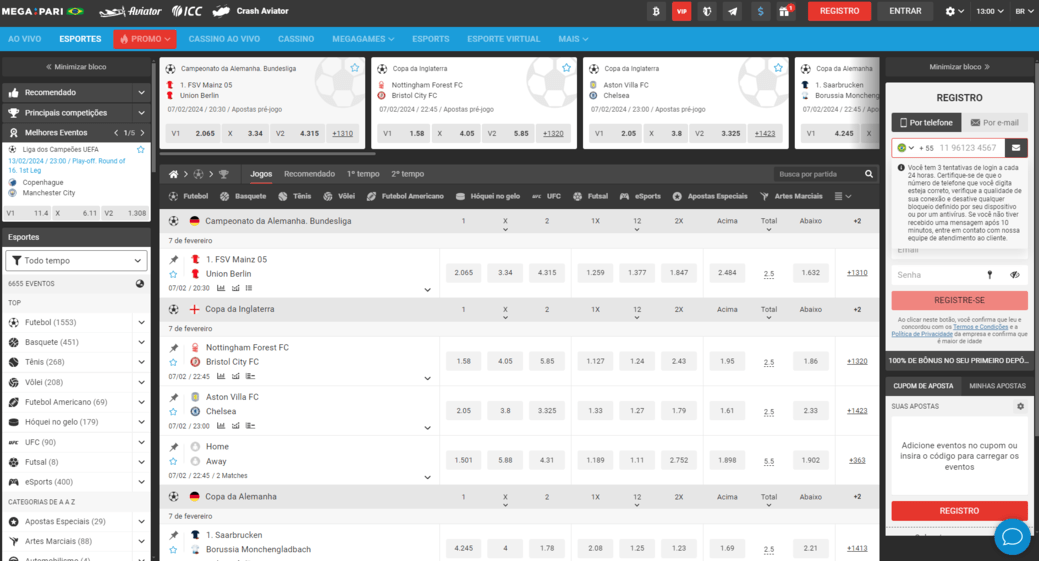Click the shield icon in header
This screenshot has width=1039, height=561.
(707, 11)
